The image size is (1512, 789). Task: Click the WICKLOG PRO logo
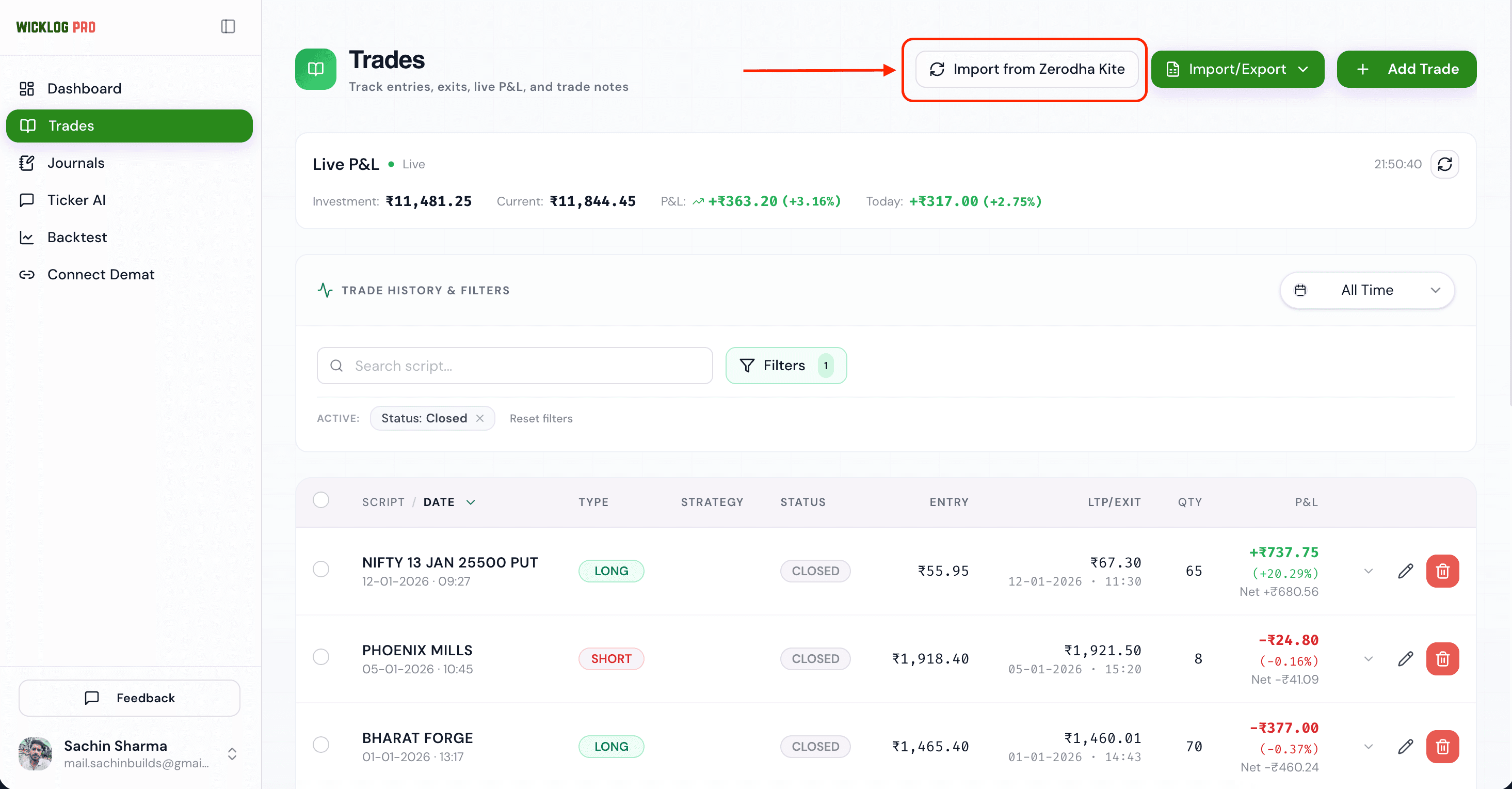point(56,27)
